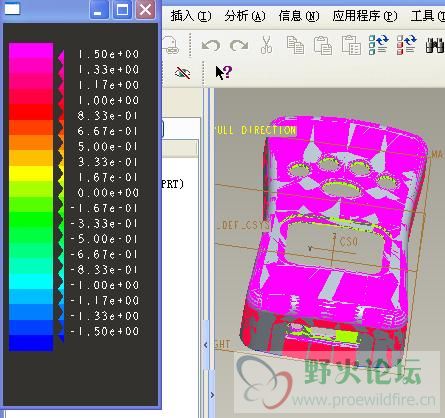This screenshot has height=418, width=445.
Task: Click the Paste Special icon
Action: pyautogui.click(x=351, y=45)
